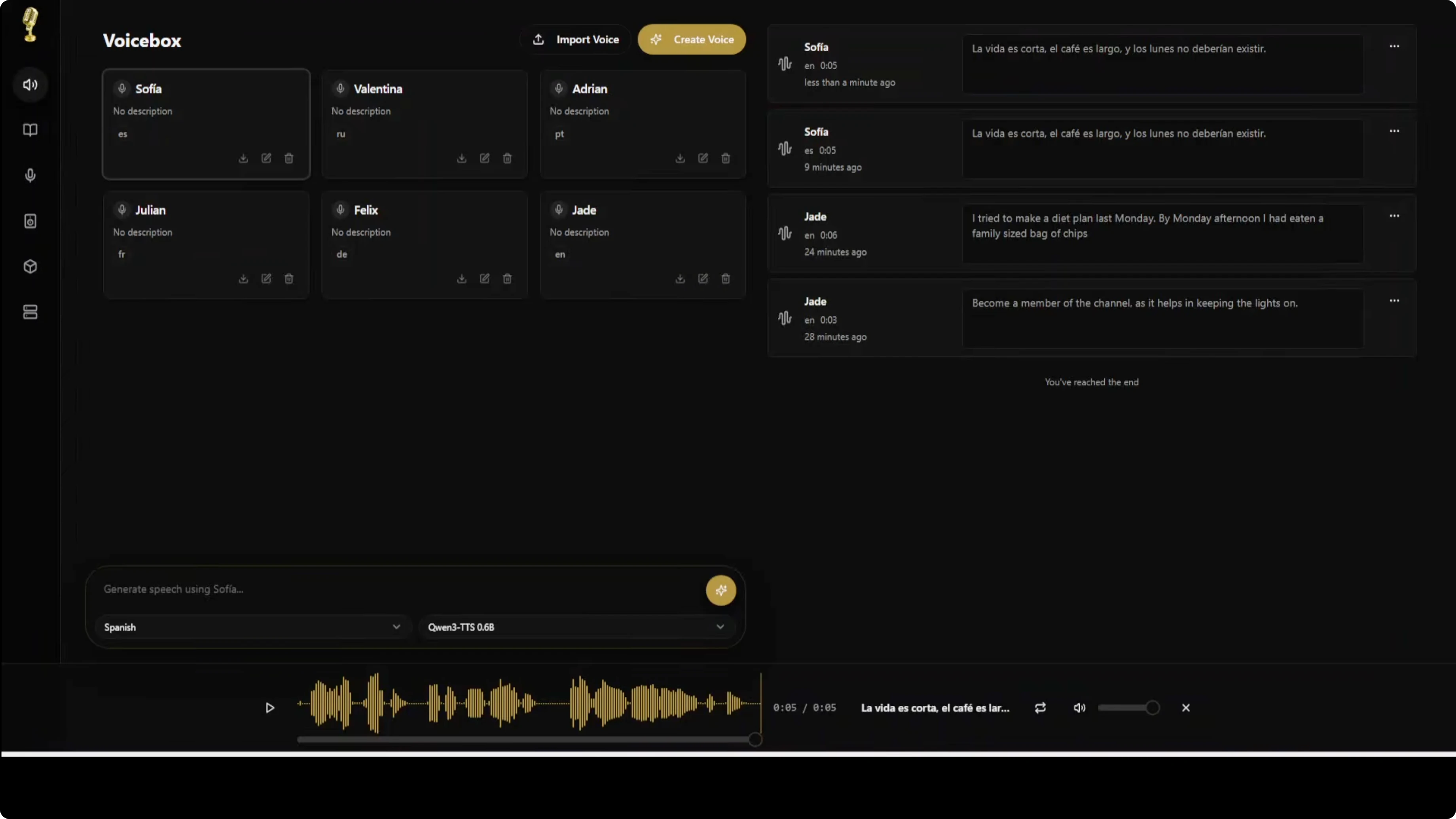Edit the Adrian voice profile

click(703, 158)
